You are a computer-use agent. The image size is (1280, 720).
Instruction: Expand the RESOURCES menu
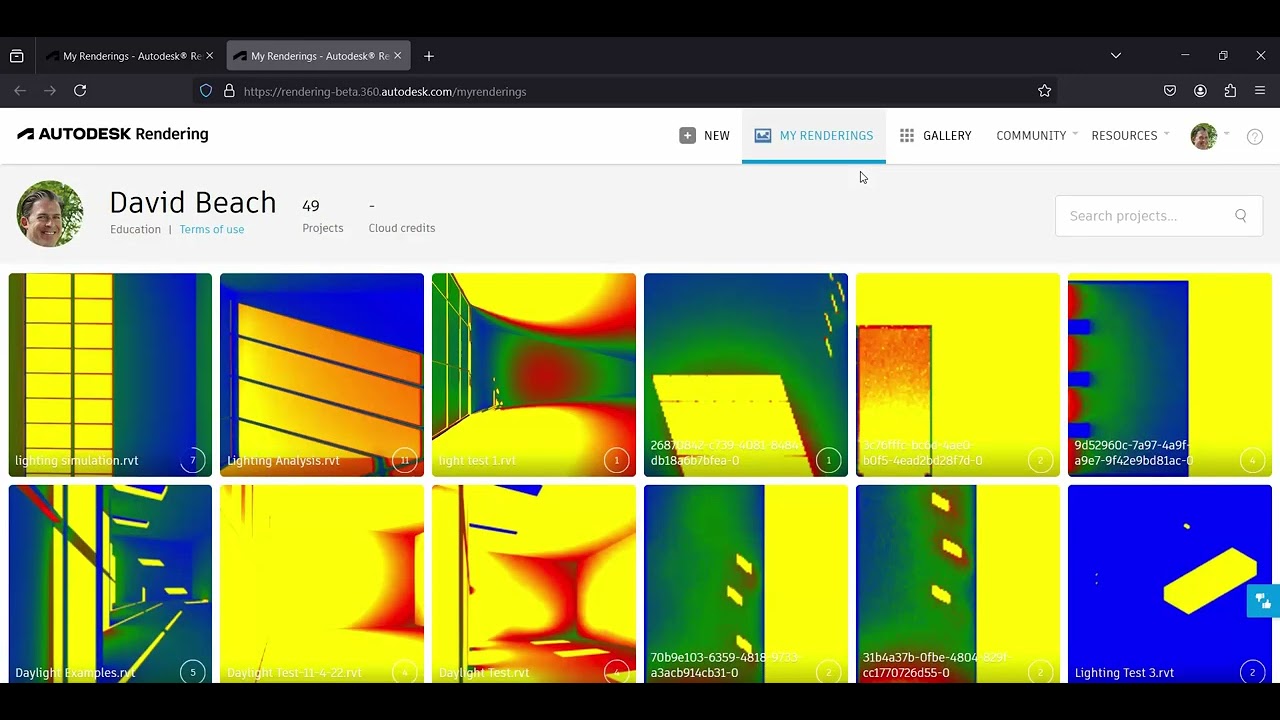pyautogui.click(x=1129, y=135)
